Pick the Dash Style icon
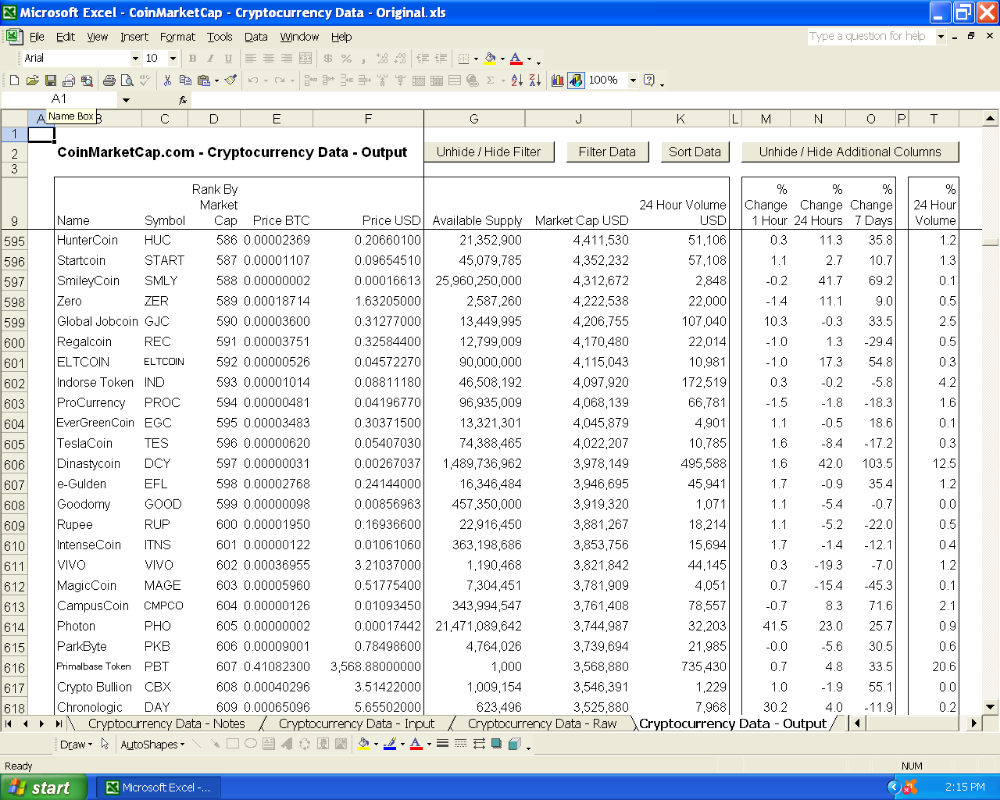The height and width of the screenshot is (800, 1000). [460, 744]
